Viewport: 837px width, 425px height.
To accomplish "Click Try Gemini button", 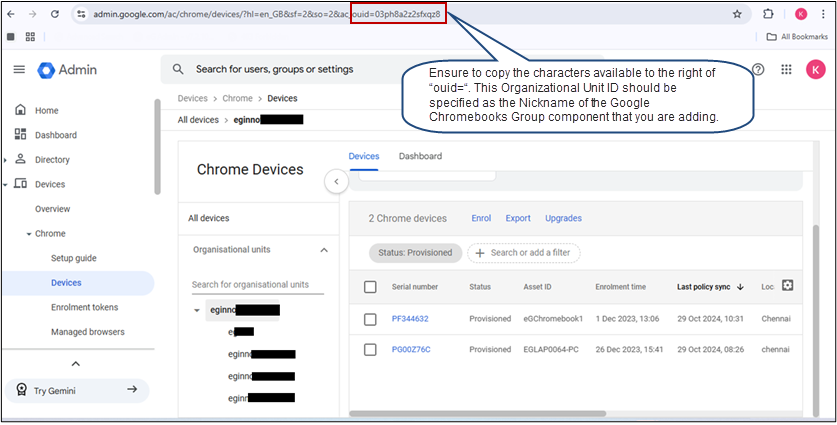I will (77, 390).
